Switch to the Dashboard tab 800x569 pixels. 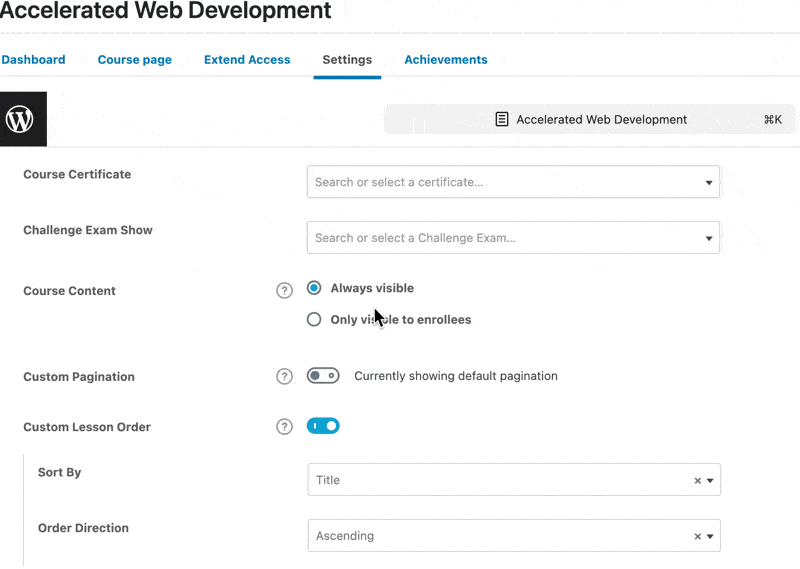pos(33,60)
